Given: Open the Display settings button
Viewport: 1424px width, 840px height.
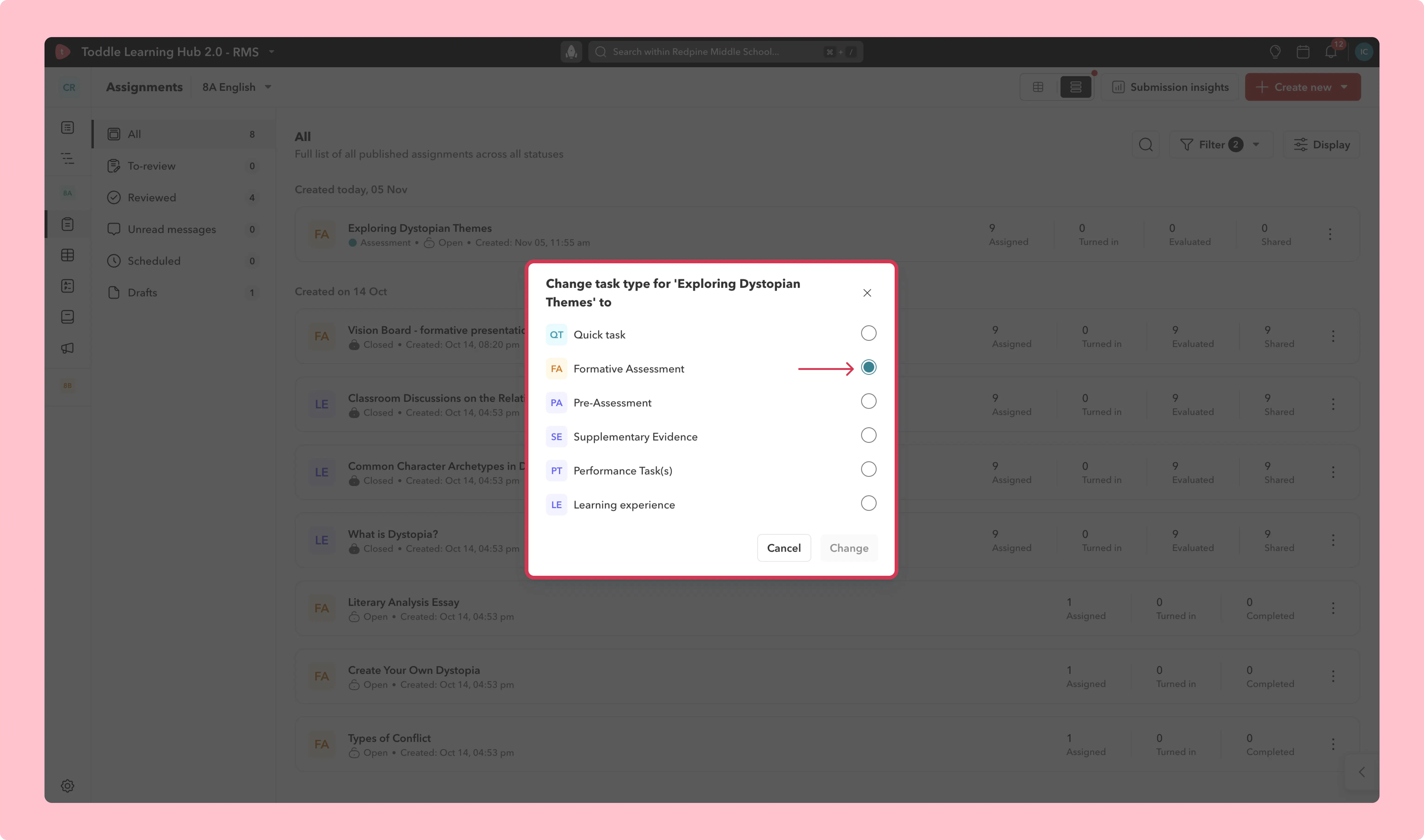Looking at the screenshot, I should point(1322,145).
